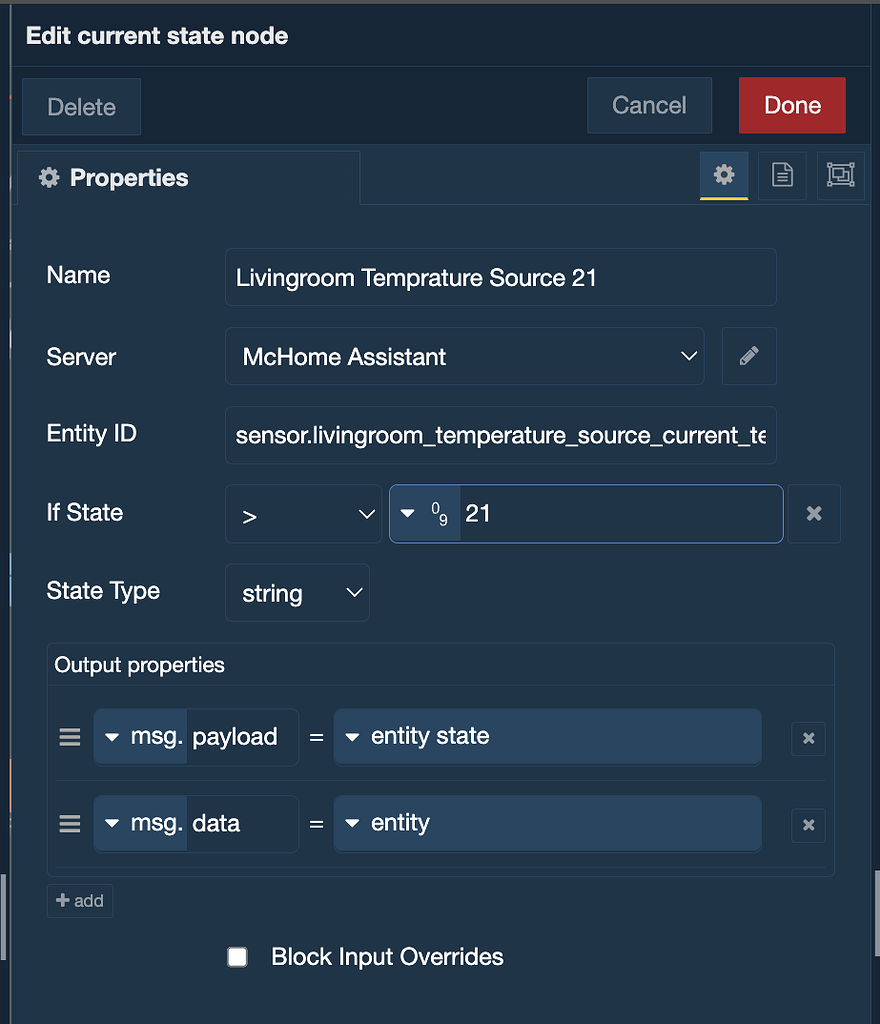
Task: Click Done to save the node
Action: pos(792,105)
